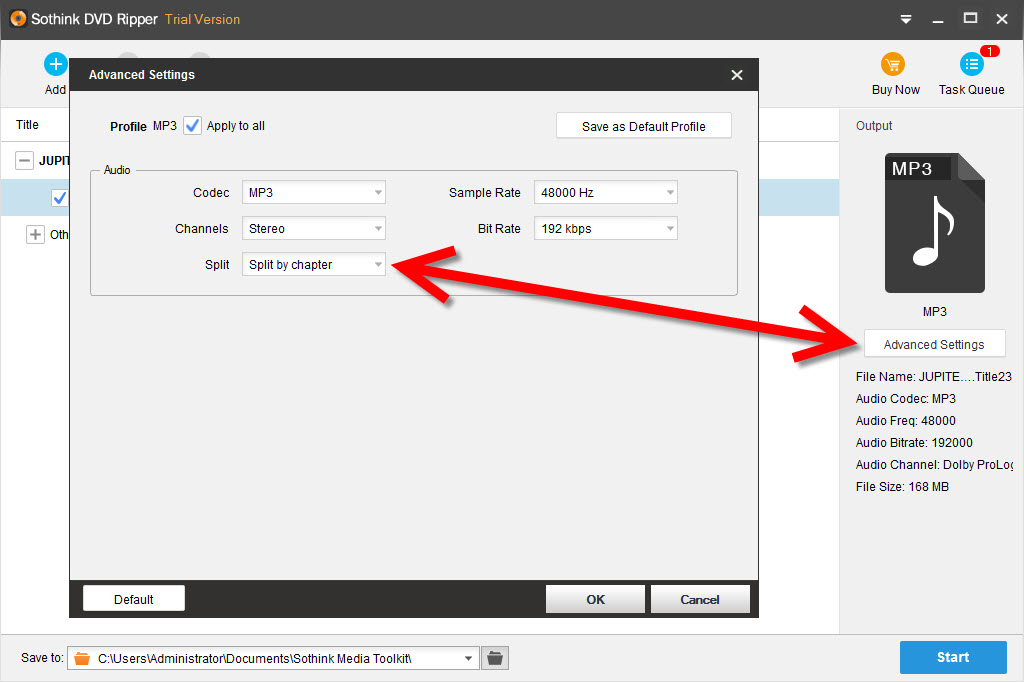1024x682 pixels.
Task: Click the blue Start button
Action: [x=953, y=657]
